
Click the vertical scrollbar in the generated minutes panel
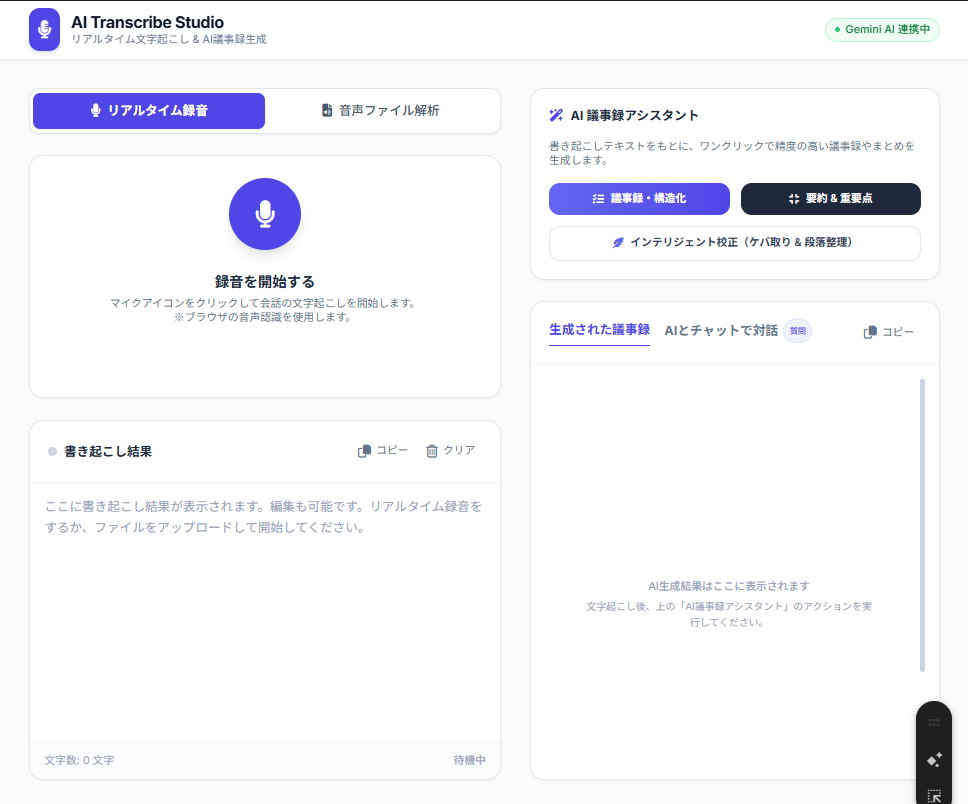click(922, 525)
